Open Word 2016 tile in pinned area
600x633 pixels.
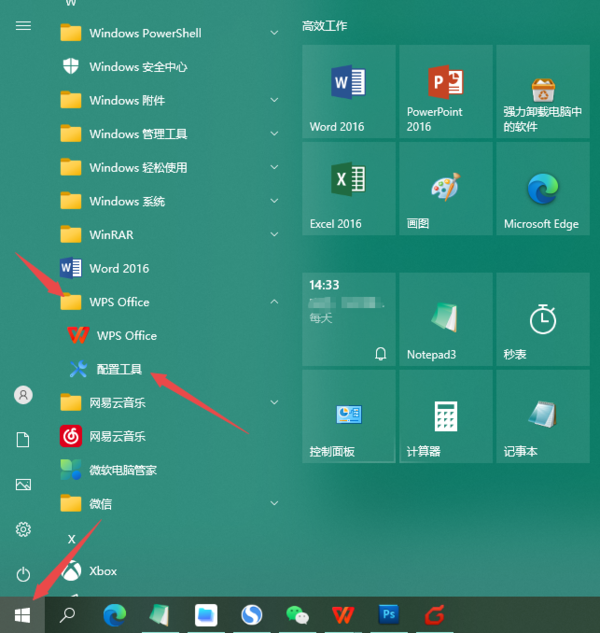point(348,91)
